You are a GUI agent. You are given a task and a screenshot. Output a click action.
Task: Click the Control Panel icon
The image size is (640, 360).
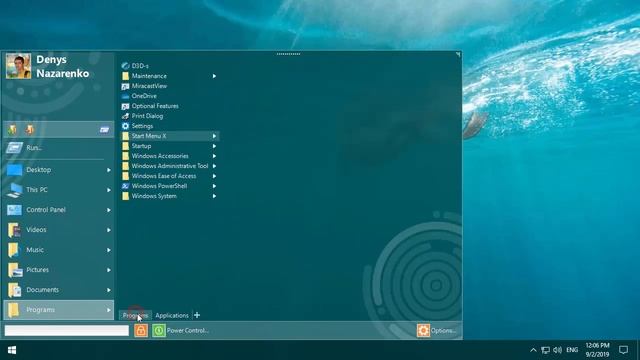point(14,210)
